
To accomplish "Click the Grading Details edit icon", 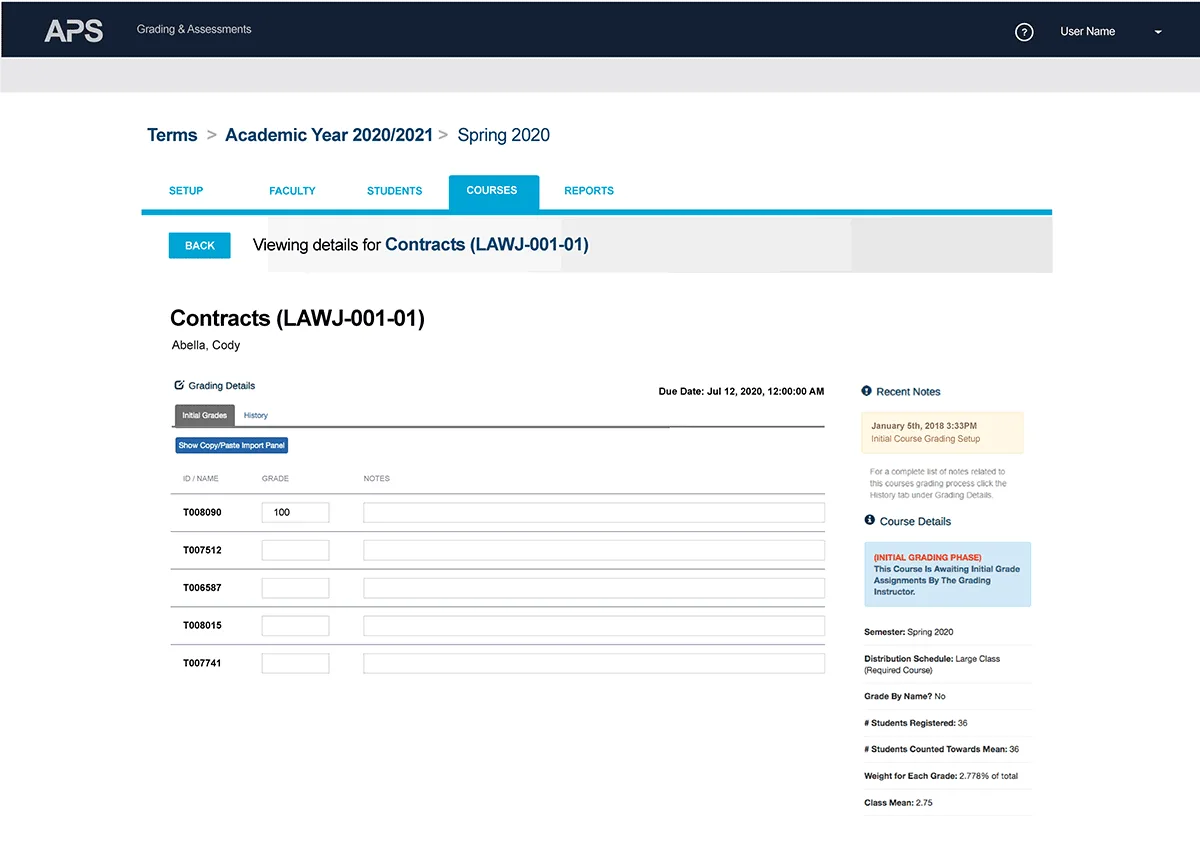I will click(x=179, y=385).
